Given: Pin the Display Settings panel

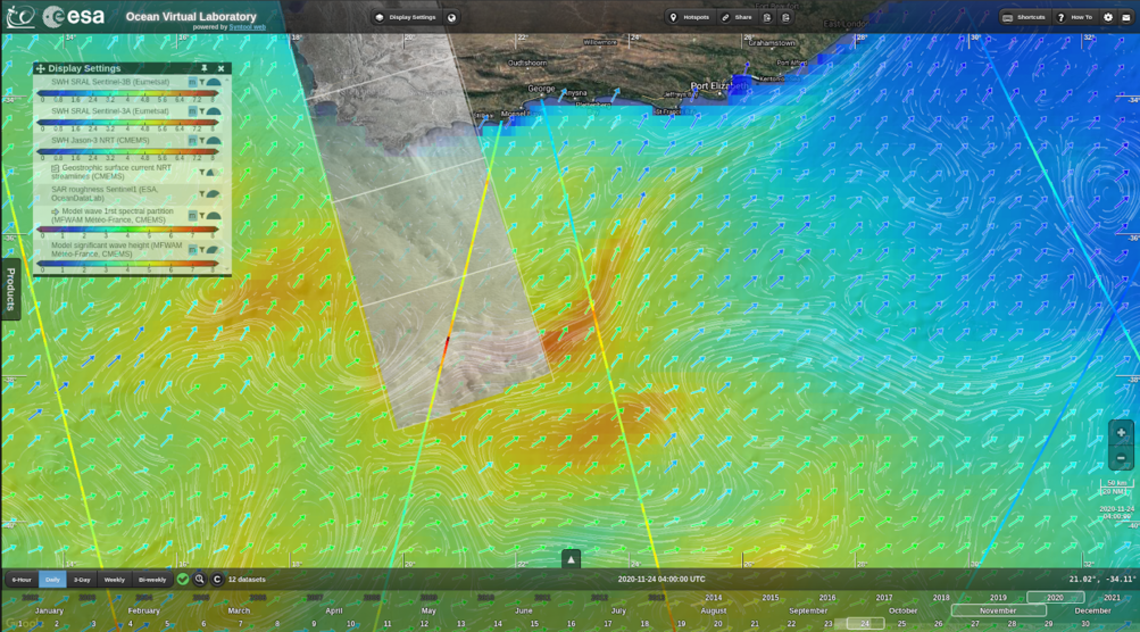Looking at the screenshot, I should pos(204,68).
